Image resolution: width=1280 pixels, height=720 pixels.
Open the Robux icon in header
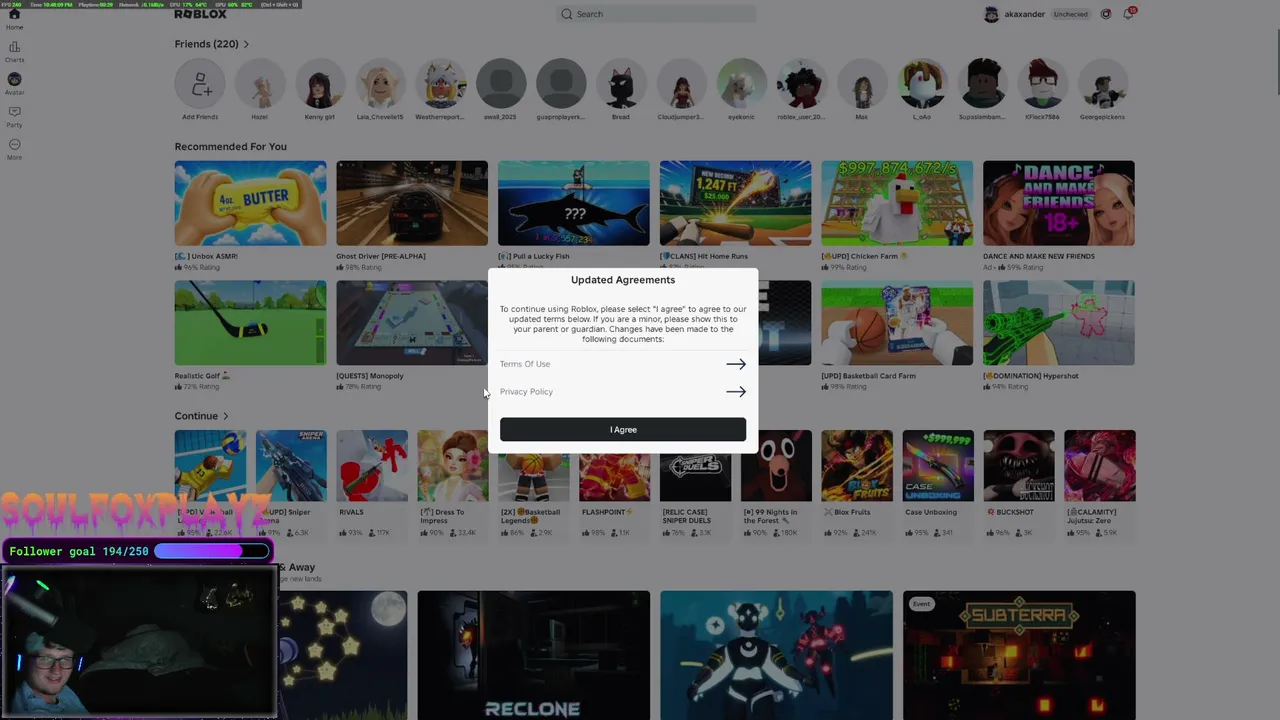tap(1106, 14)
